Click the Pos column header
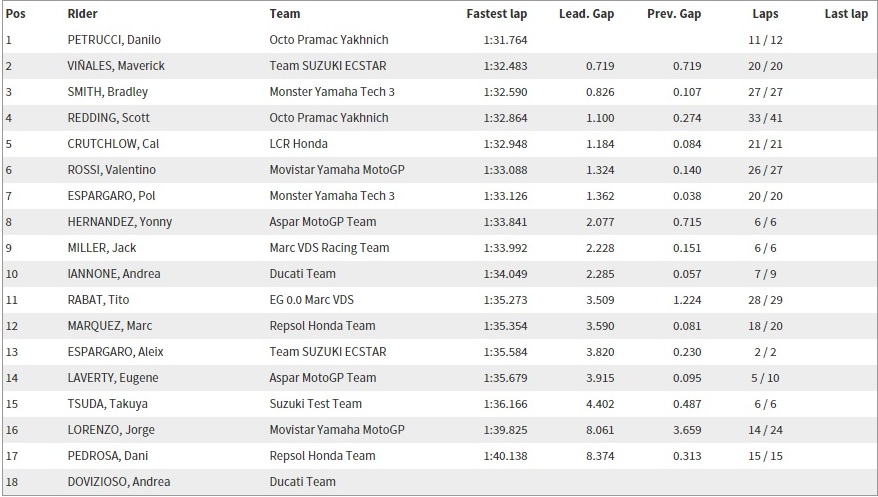The image size is (878, 497). (16, 14)
